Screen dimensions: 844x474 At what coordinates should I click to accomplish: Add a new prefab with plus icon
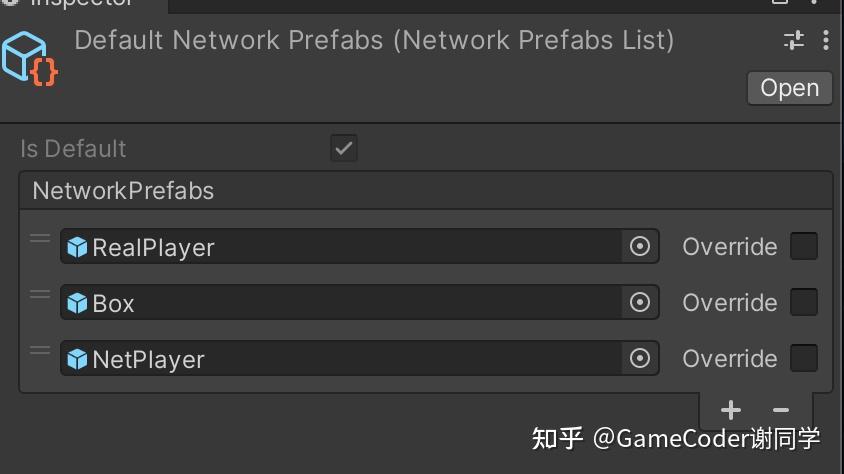pos(730,410)
